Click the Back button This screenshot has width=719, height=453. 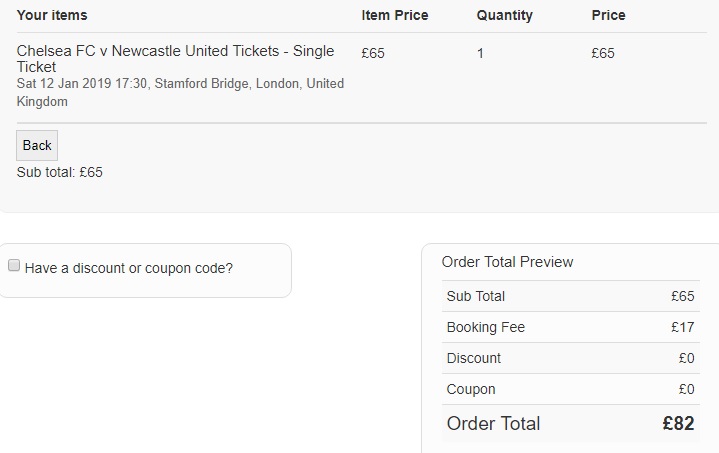pyautogui.click(x=37, y=145)
